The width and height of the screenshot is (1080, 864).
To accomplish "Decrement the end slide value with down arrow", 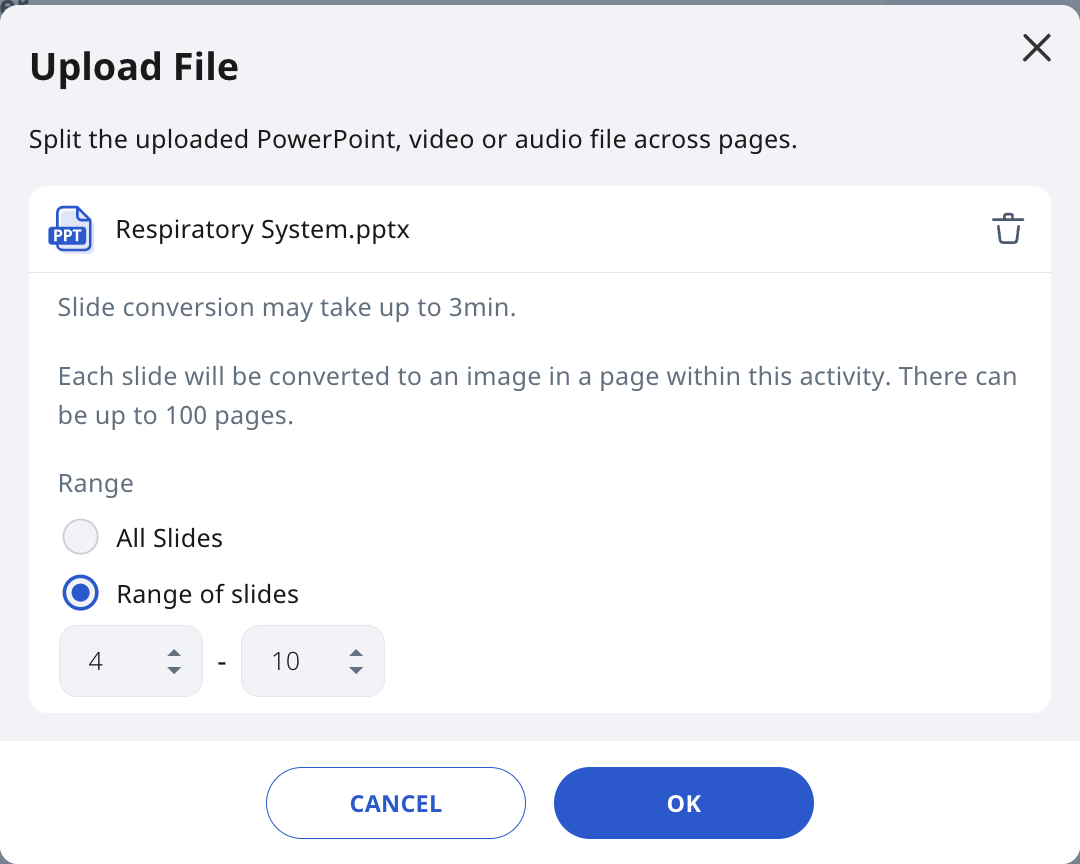I will pos(355,670).
